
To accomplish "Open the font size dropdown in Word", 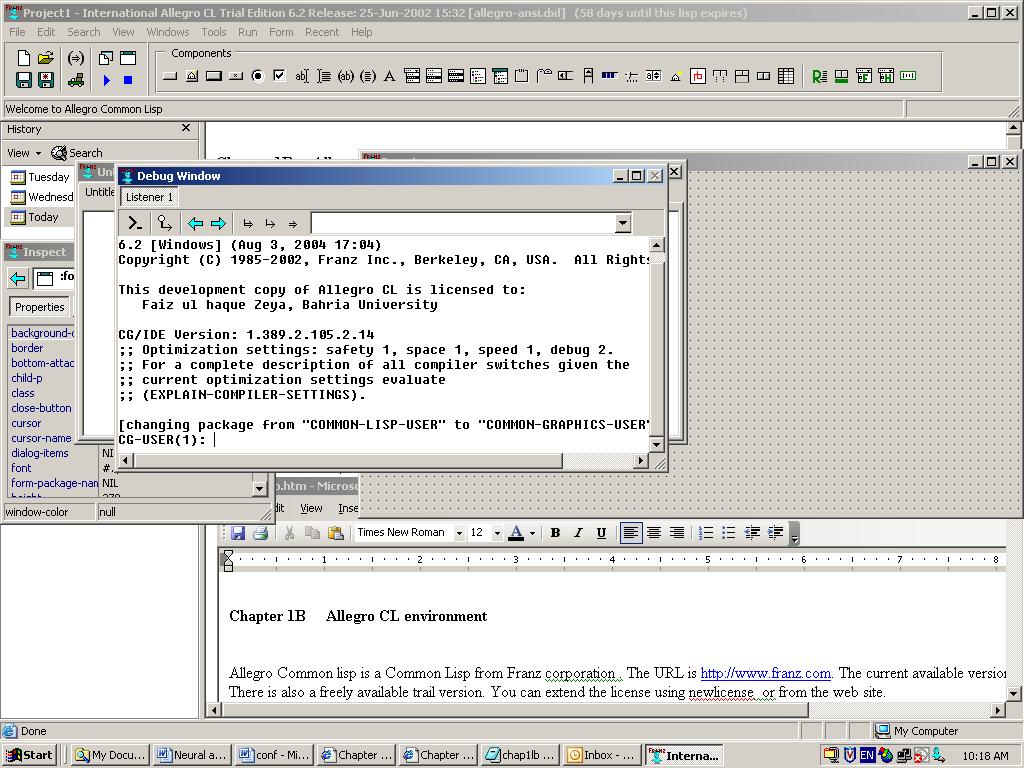I will 497,533.
